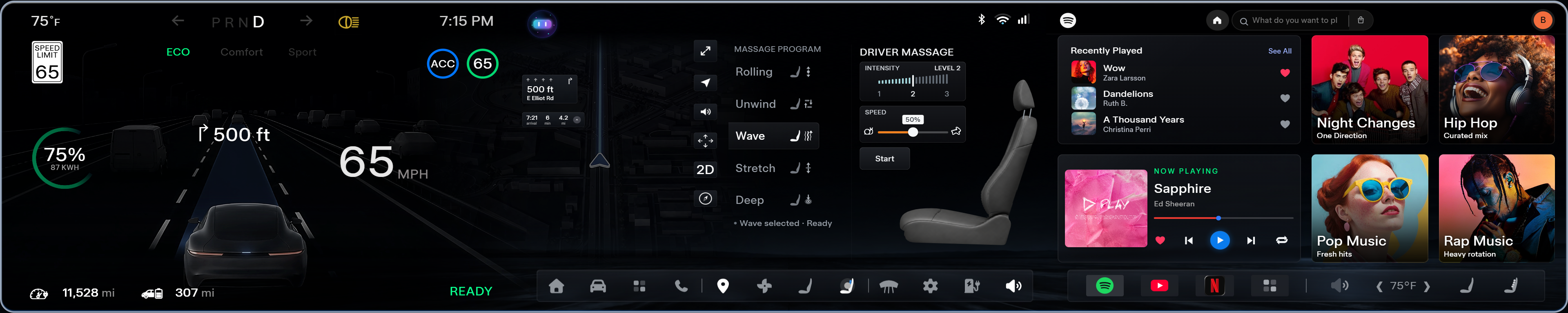Screen dimensions: 1568x313
Task: Click the map compass button
Action: tap(706, 199)
